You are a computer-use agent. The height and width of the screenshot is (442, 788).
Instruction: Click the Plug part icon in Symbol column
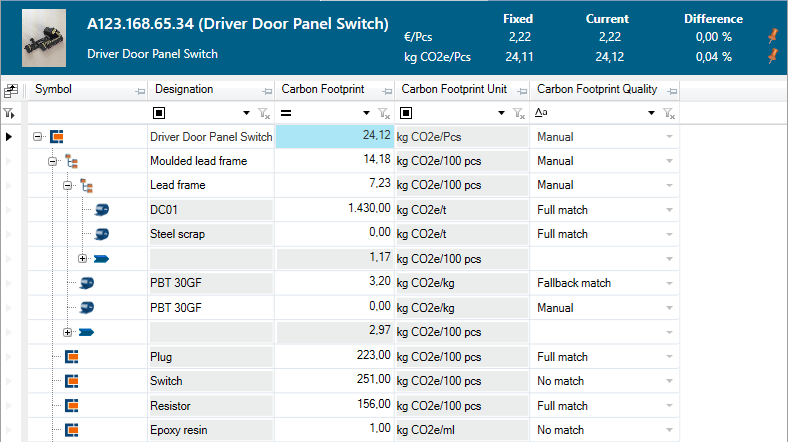(x=71, y=356)
